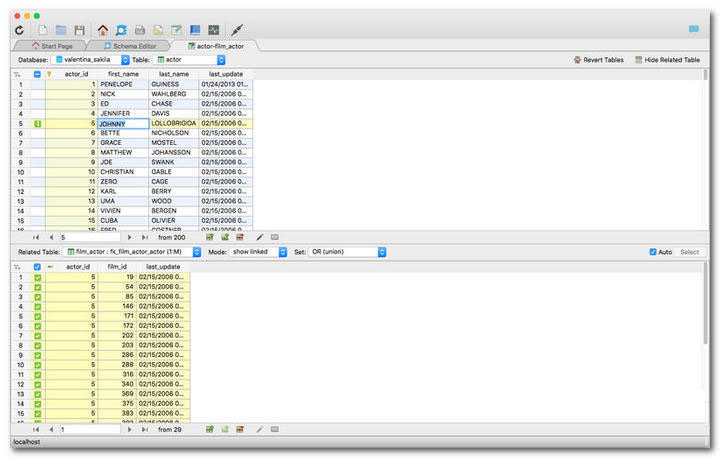This screenshot has height=459, width=721.
Task: Open the Related Table dropdown showing film_actor
Action: (133, 252)
